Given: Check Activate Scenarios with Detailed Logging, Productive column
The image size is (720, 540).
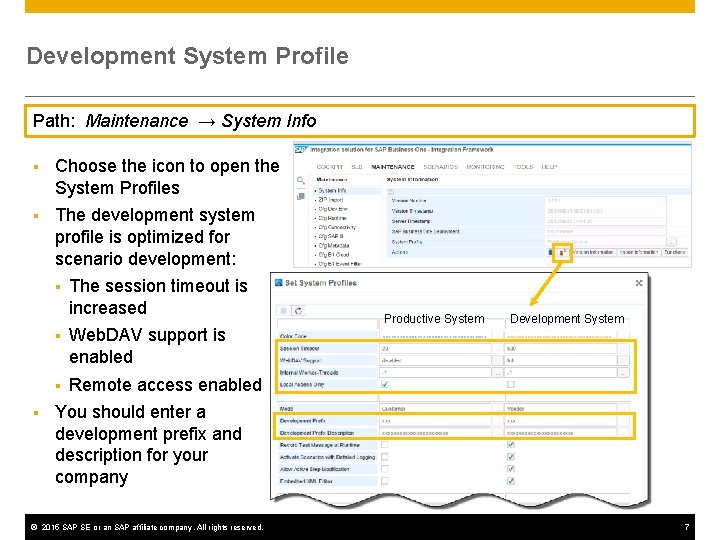Looking at the screenshot, I should point(384,457).
